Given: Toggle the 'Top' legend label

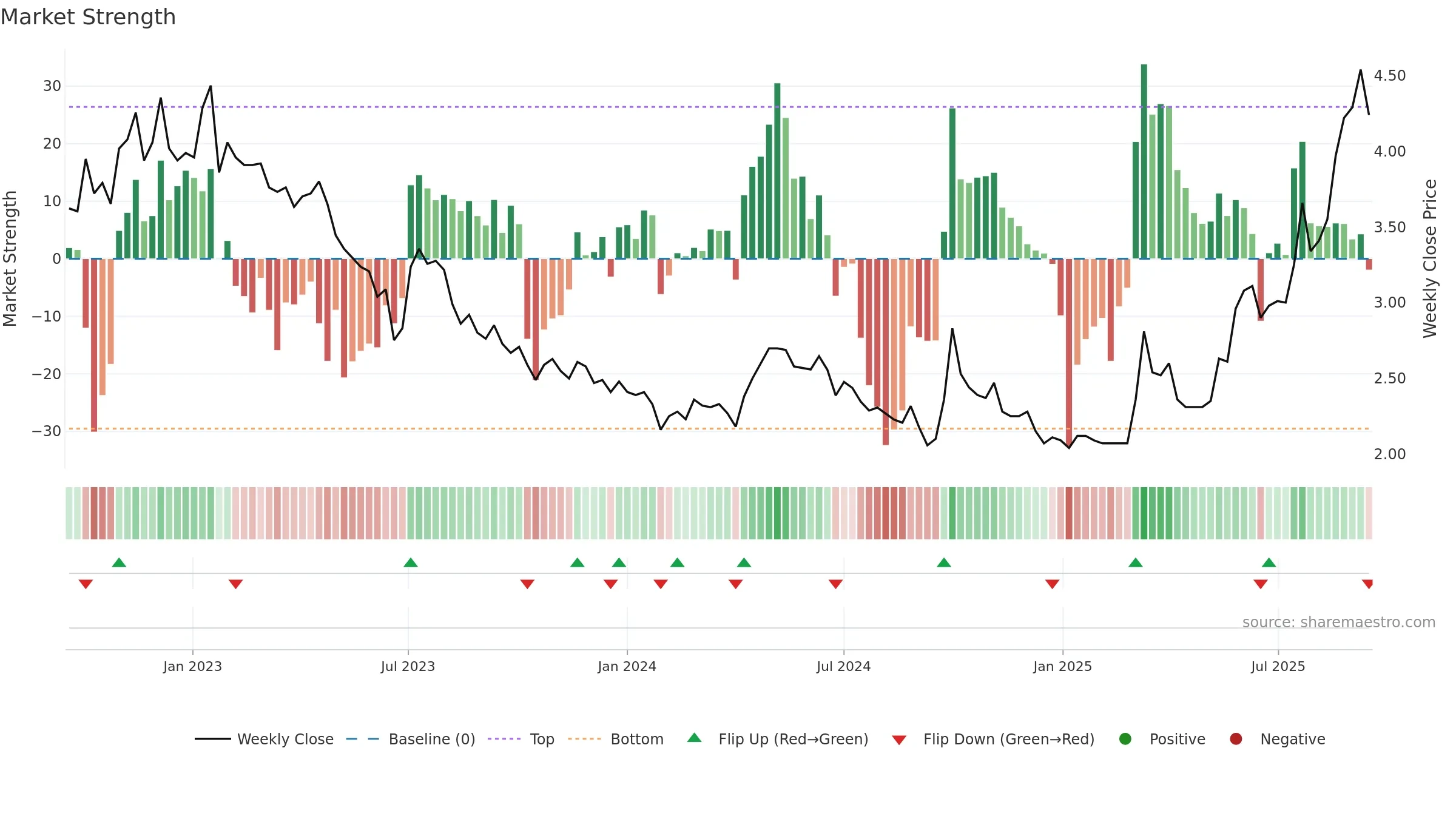Looking at the screenshot, I should coord(542,739).
